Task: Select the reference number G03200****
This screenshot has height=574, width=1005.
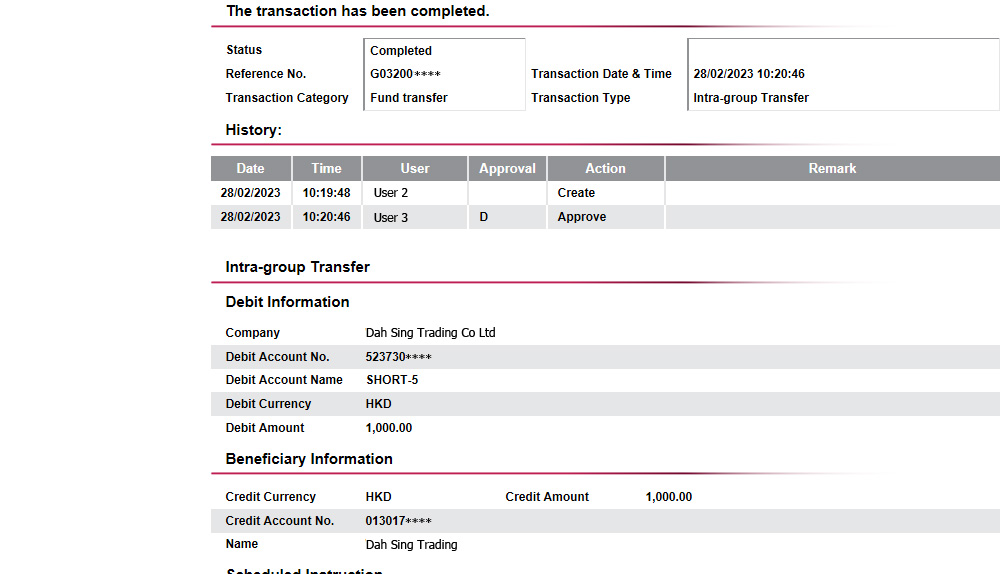Action: 405,74
